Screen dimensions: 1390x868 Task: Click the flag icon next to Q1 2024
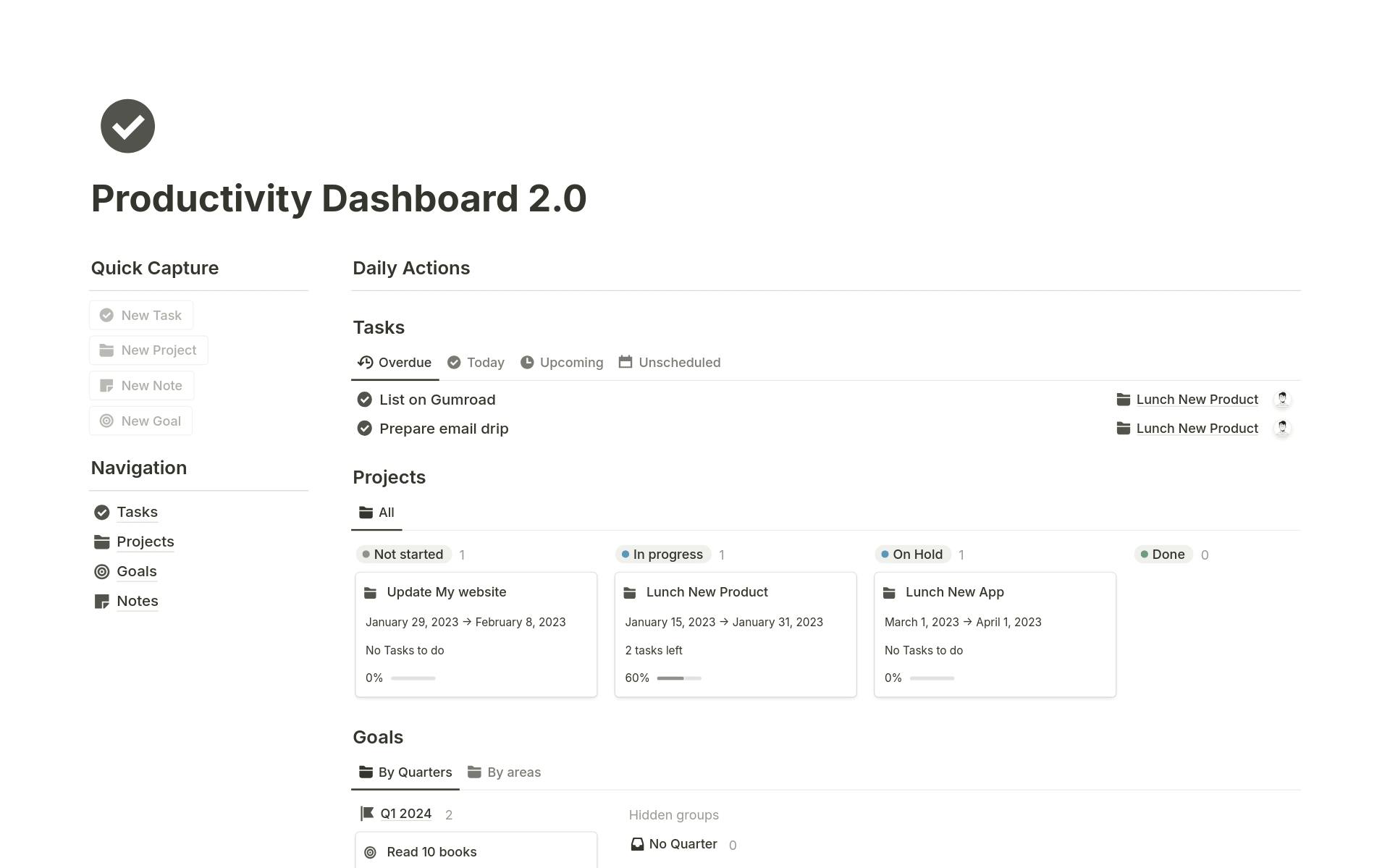367,813
